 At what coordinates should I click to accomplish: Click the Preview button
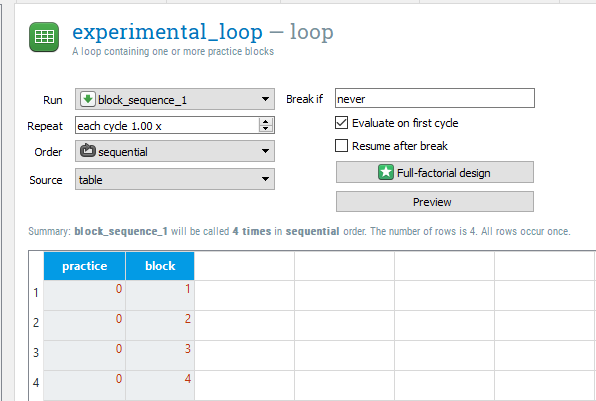(435, 202)
